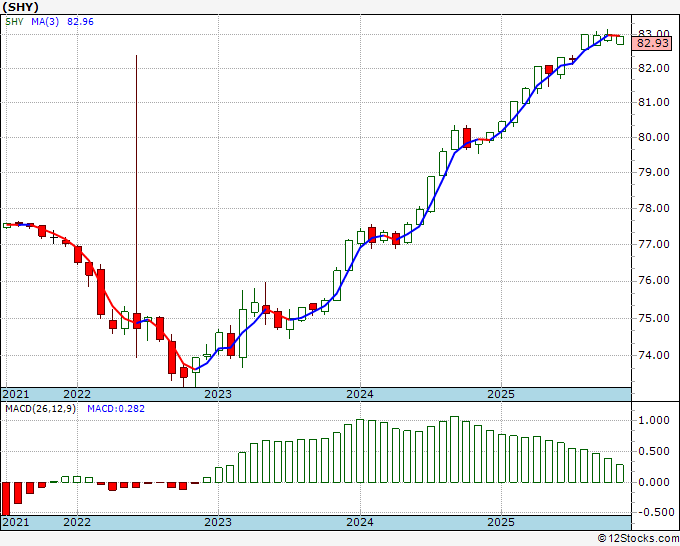Click the MACD(26,12,9) indicator label

pyautogui.click(x=40, y=409)
